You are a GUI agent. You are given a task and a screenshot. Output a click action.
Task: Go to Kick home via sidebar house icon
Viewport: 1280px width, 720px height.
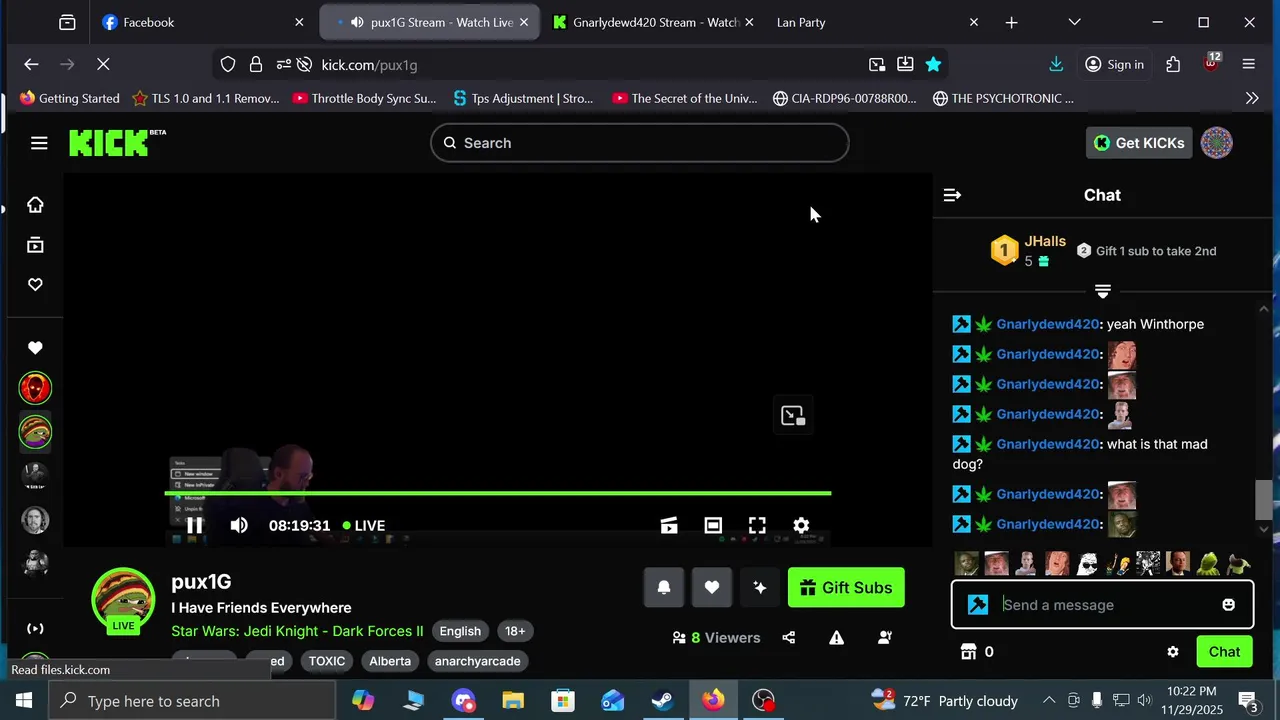35,205
